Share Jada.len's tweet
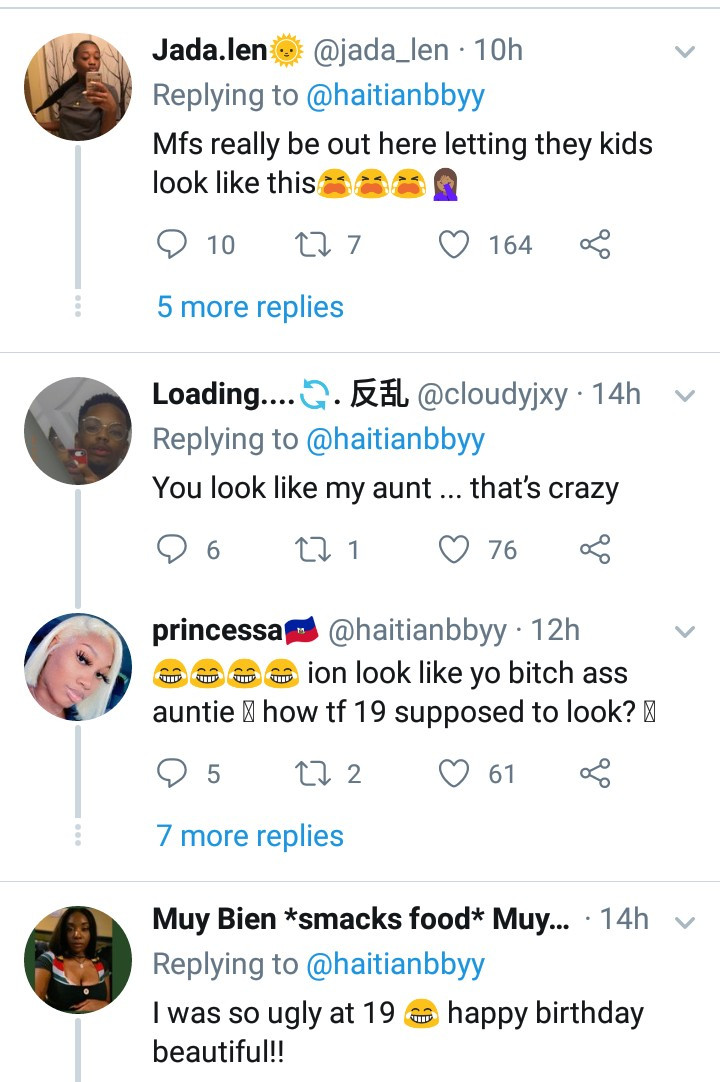This screenshot has height=1082, width=720. tap(595, 245)
